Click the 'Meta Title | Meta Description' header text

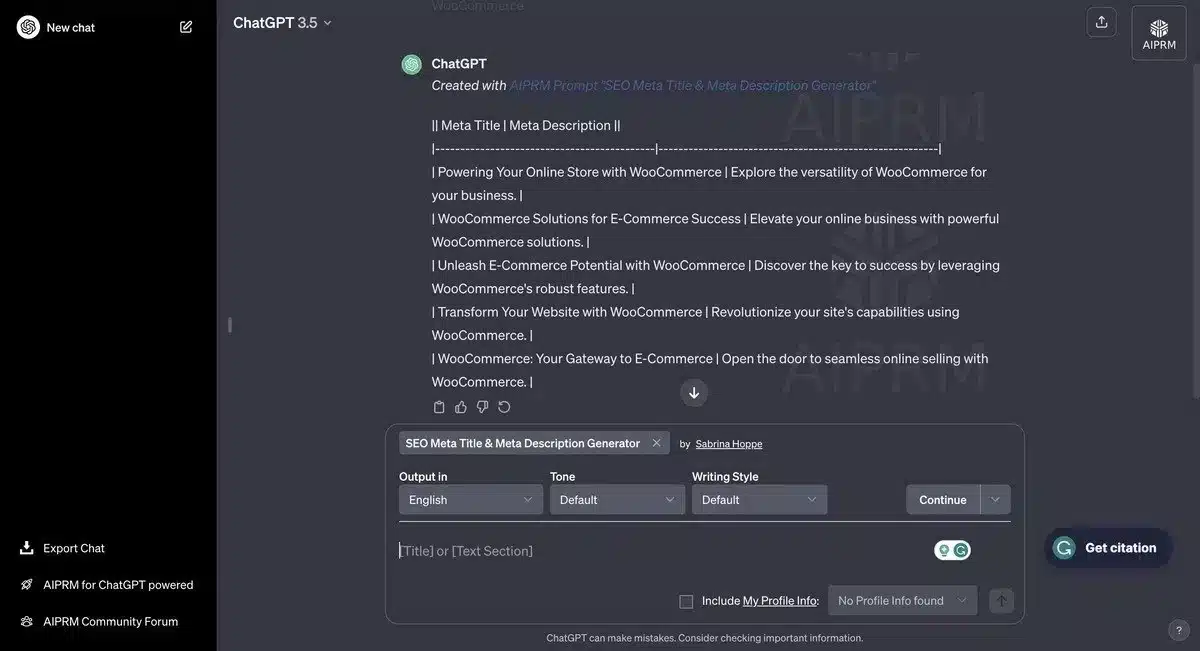(526, 126)
